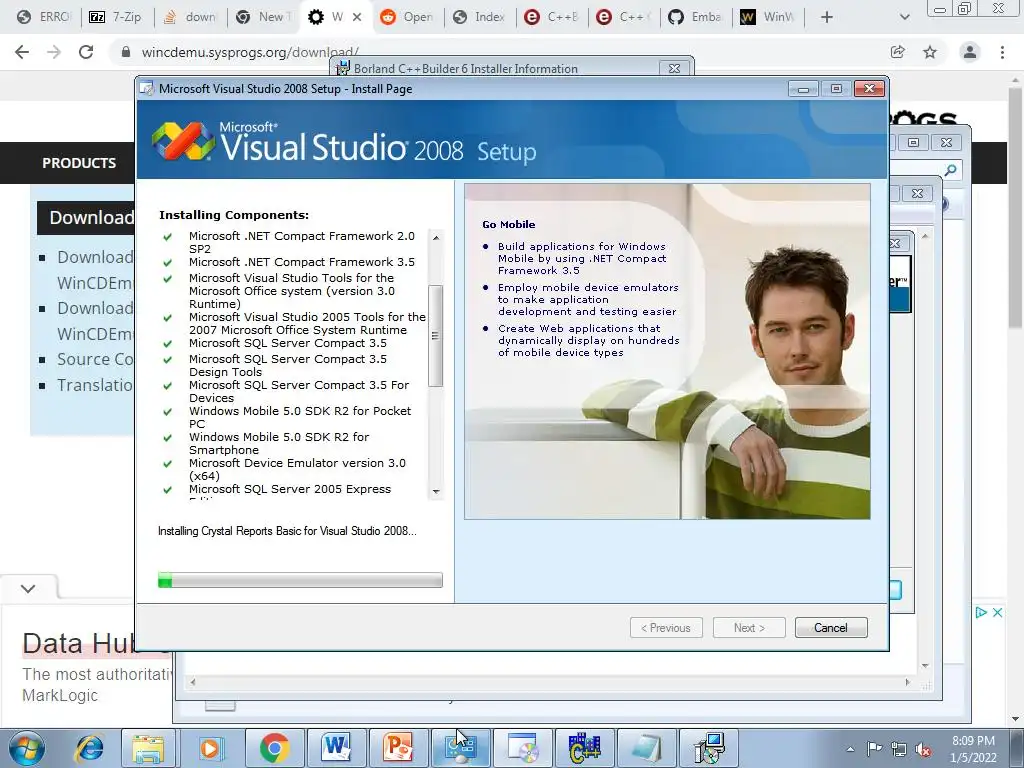Screen dimensions: 1024x768
Task: Click the Translatio link on webpage
Action: point(95,385)
